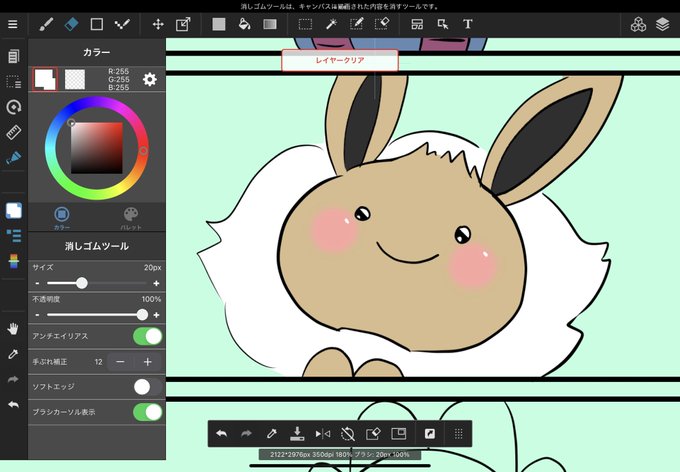
Task: Open the Transform tool
Action: tap(183, 24)
